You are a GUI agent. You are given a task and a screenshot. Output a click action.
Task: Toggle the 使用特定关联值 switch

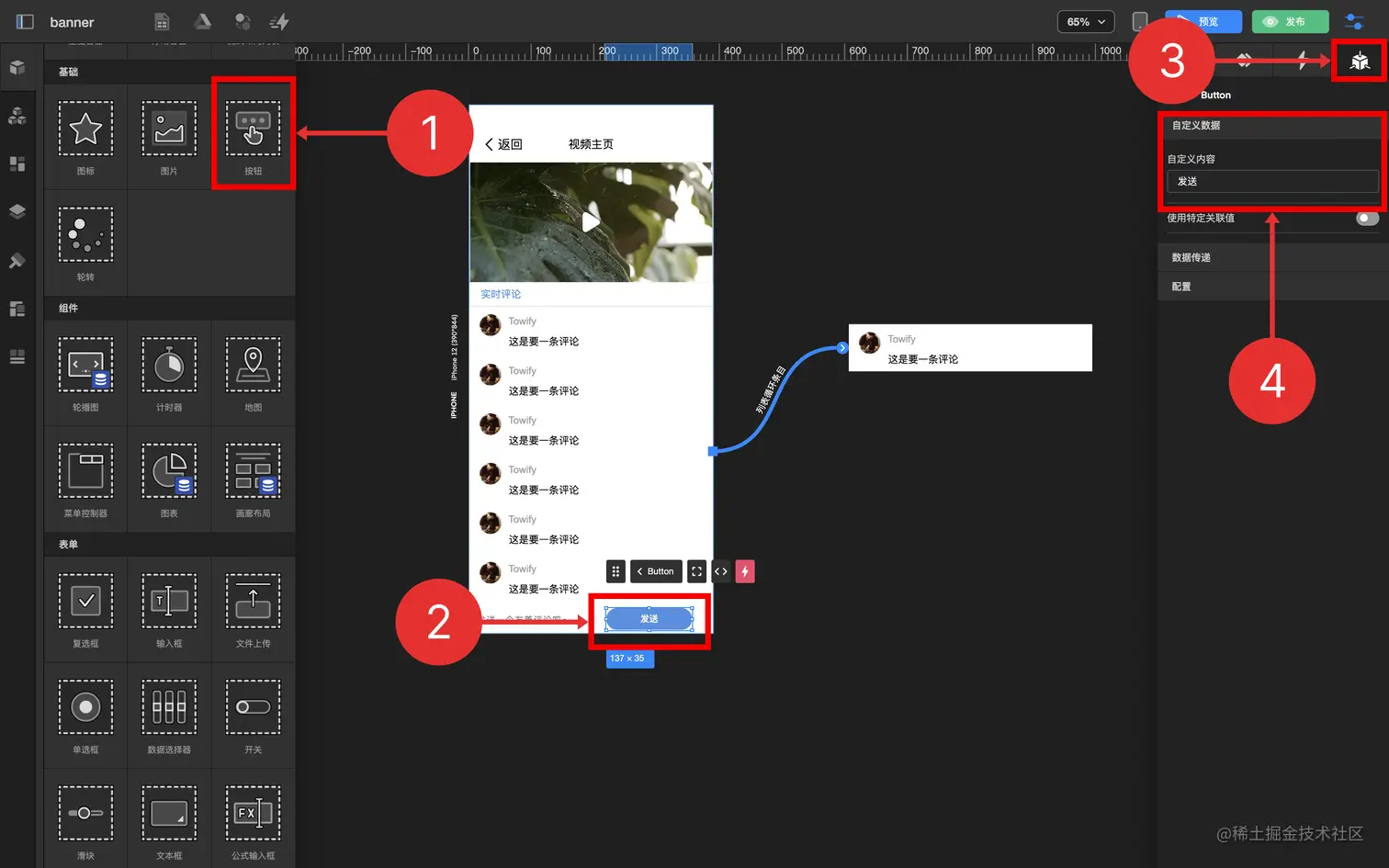click(1367, 218)
